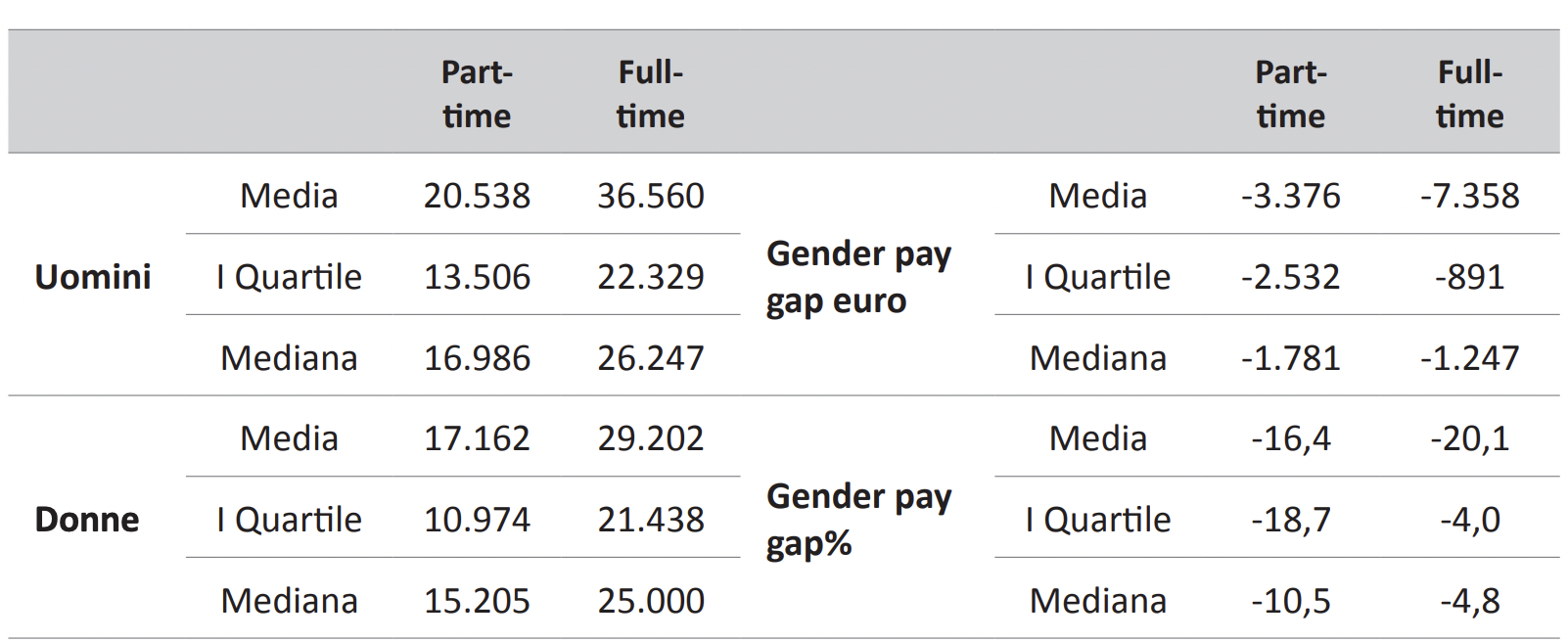Viewport: 1568px width, 642px height.
Task: Click the cell with 26.247
Action: [651, 358]
